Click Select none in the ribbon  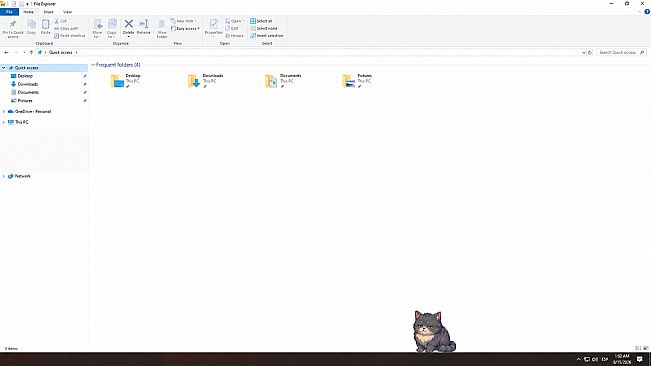pos(264,28)
